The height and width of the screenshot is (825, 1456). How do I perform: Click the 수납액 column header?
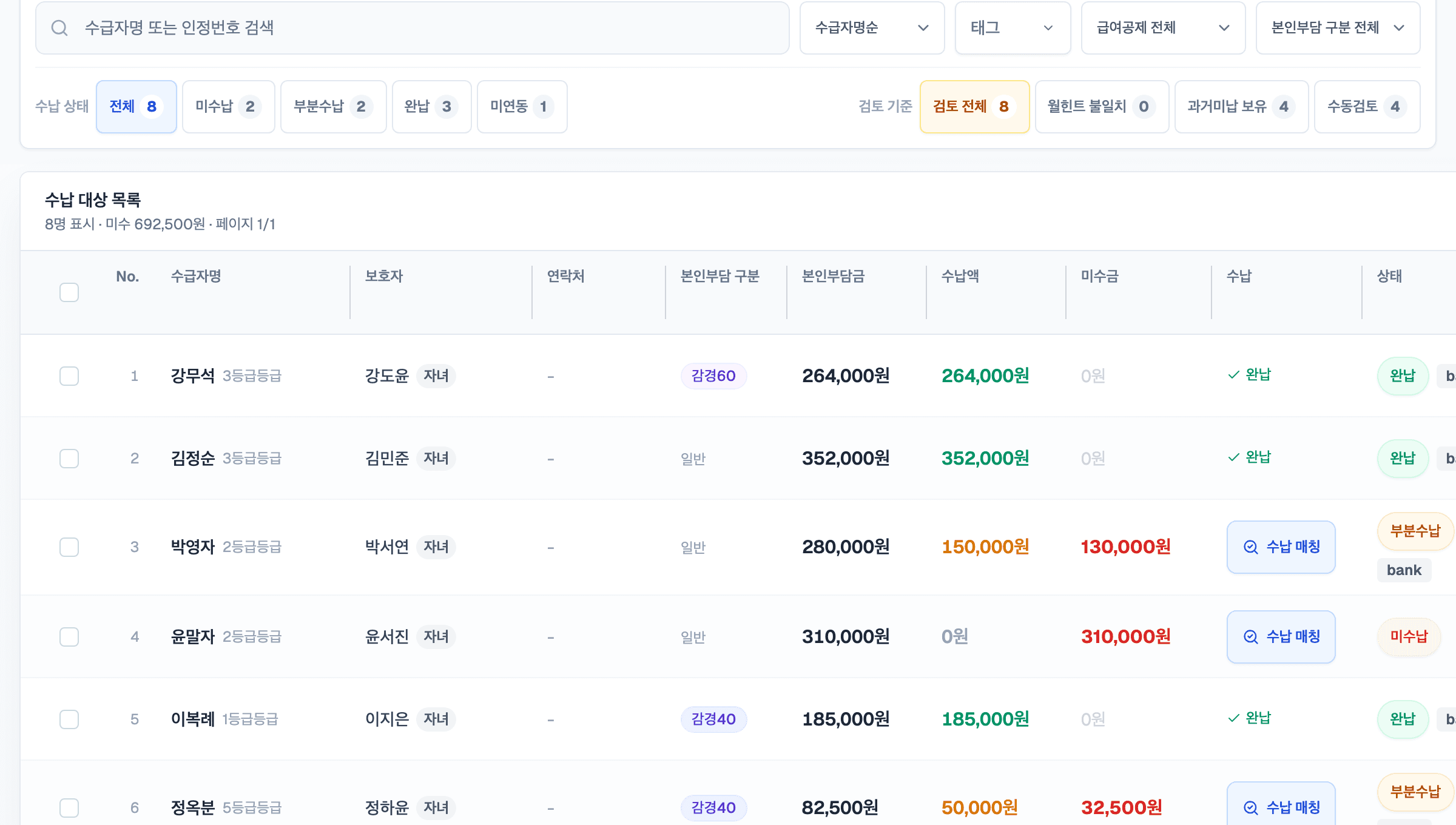pyautogui.click(x=960, y=277)
